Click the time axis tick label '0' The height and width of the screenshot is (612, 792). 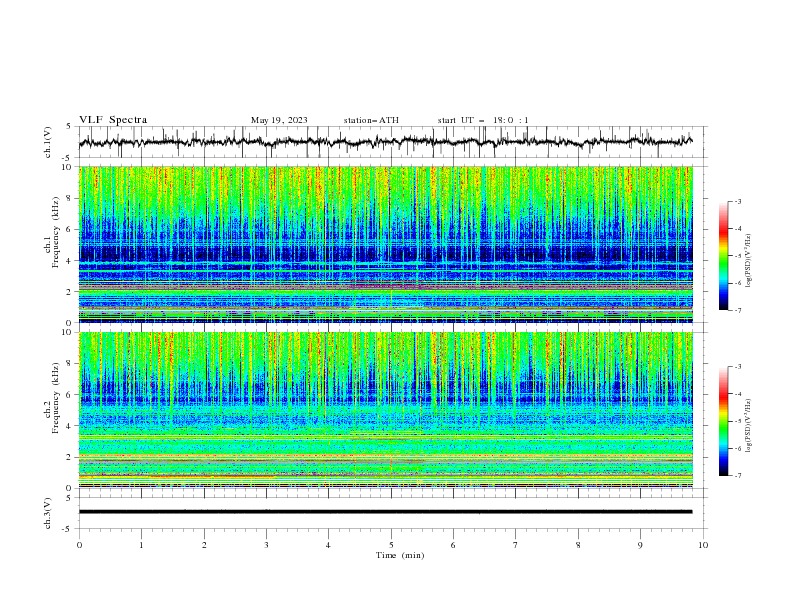[x=79, y=545]
